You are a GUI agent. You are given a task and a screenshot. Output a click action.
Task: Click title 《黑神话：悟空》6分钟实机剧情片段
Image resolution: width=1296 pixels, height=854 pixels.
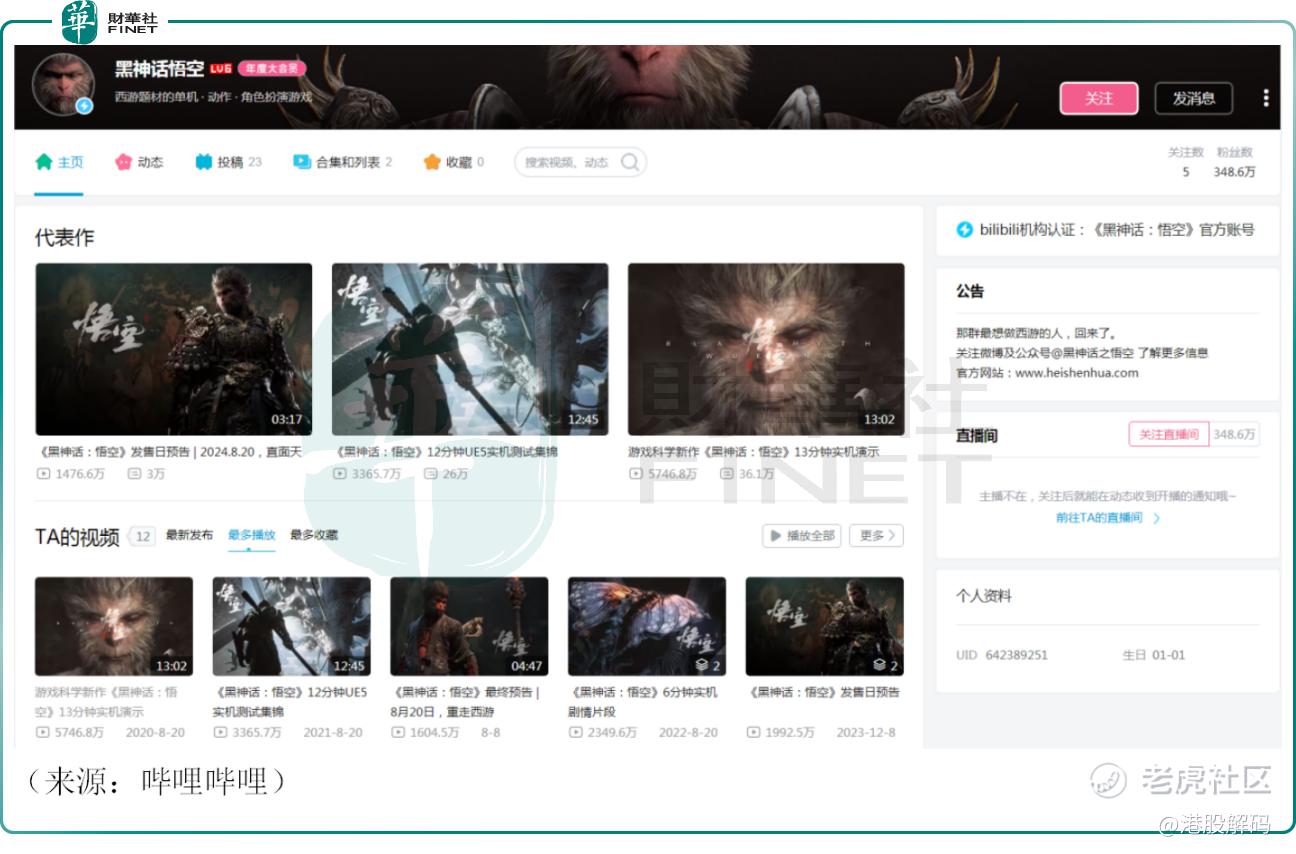(x=643, y=702)
